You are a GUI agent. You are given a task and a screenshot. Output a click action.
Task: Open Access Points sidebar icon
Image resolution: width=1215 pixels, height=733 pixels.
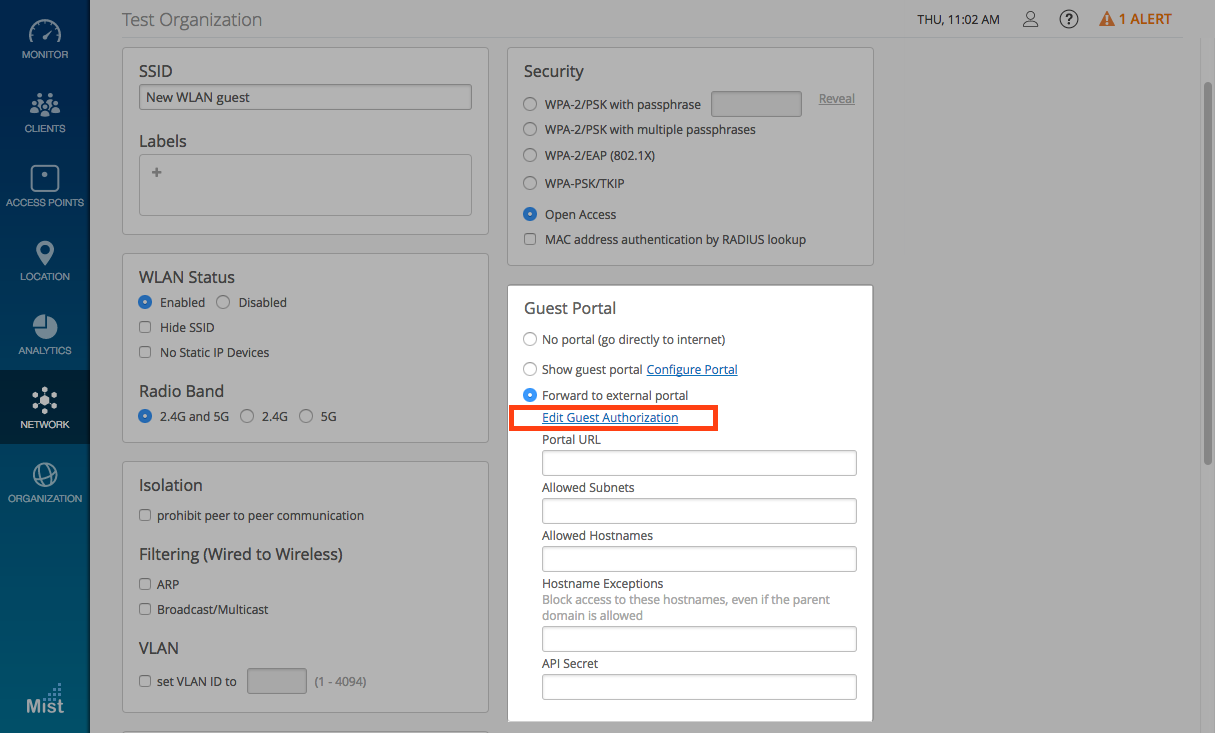45,185
